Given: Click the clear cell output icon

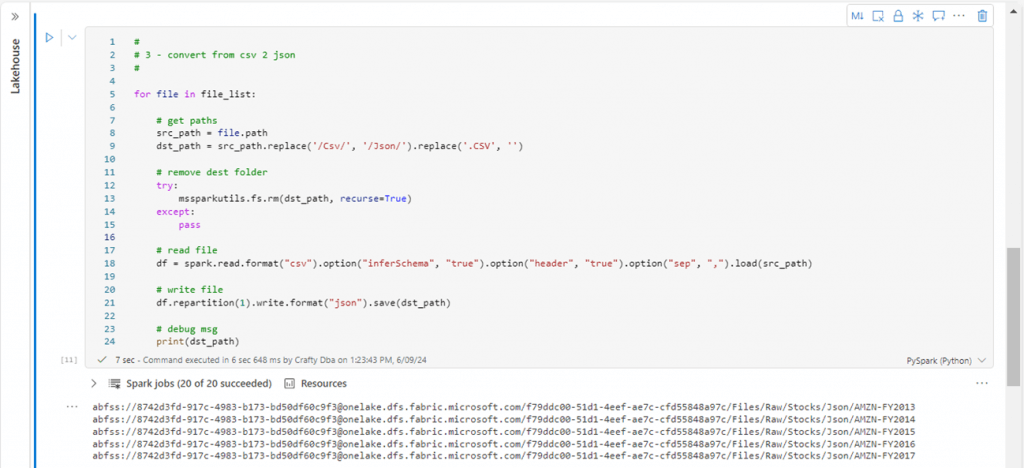Looking at the screenshot, I should pos(878,16).
